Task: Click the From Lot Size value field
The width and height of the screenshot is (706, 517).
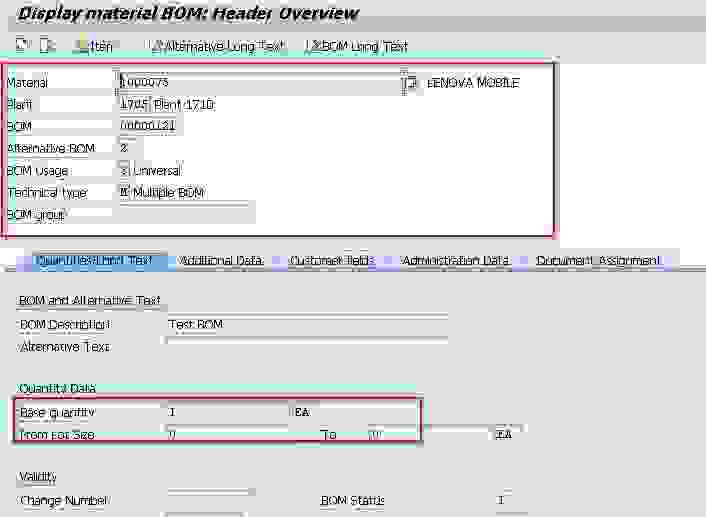Action: click(227, 435)
